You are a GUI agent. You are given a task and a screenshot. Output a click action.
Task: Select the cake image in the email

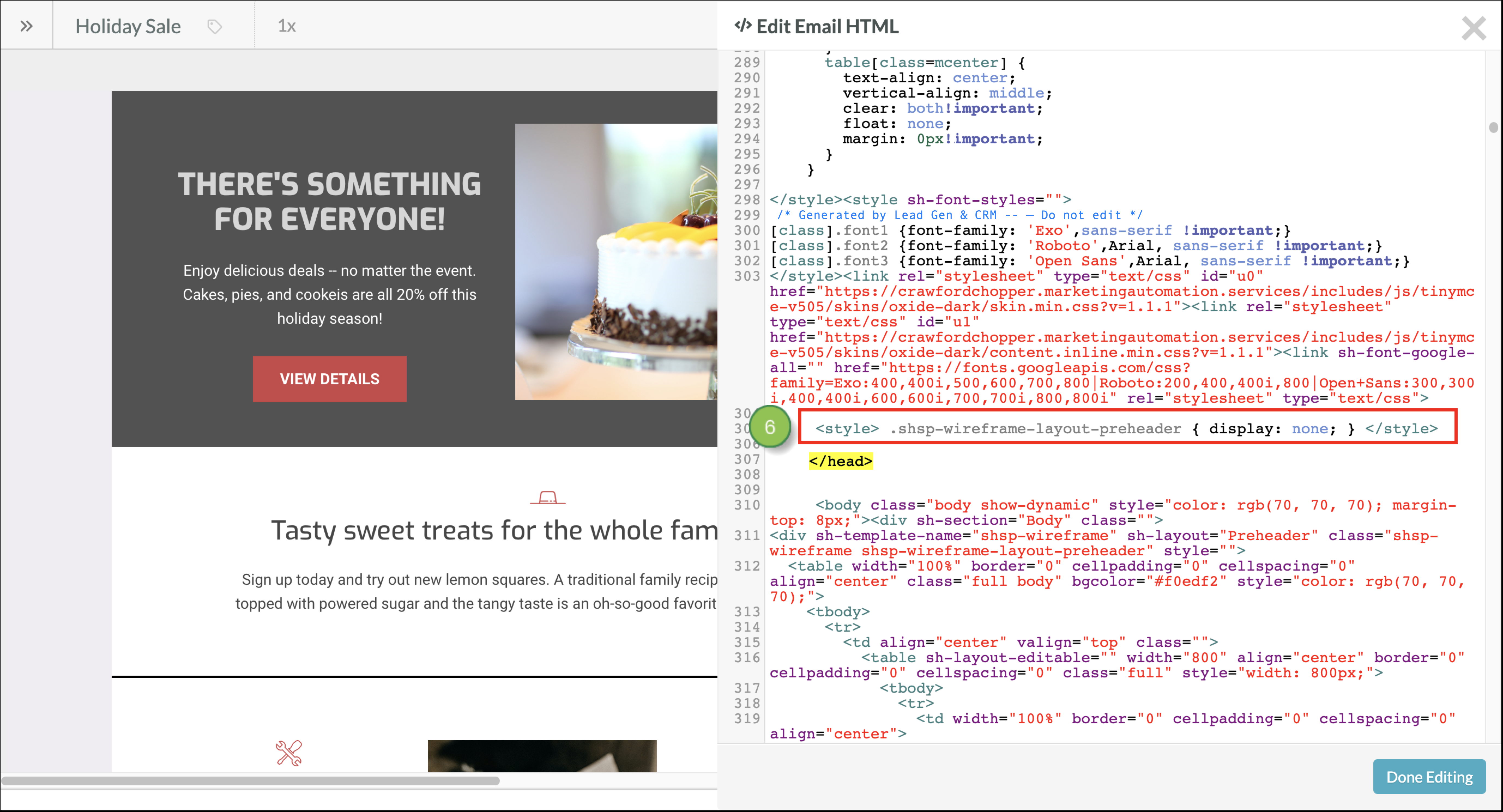point(615,261)
